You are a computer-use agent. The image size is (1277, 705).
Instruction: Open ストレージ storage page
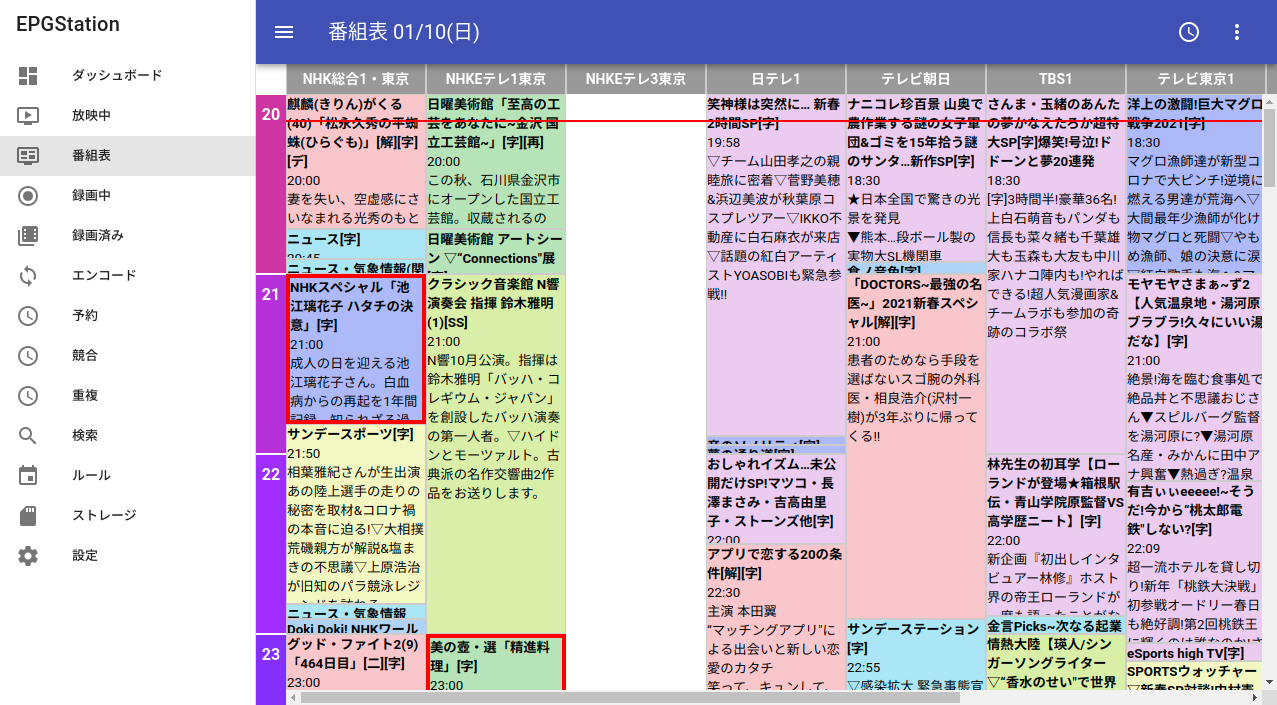[128, 515]
